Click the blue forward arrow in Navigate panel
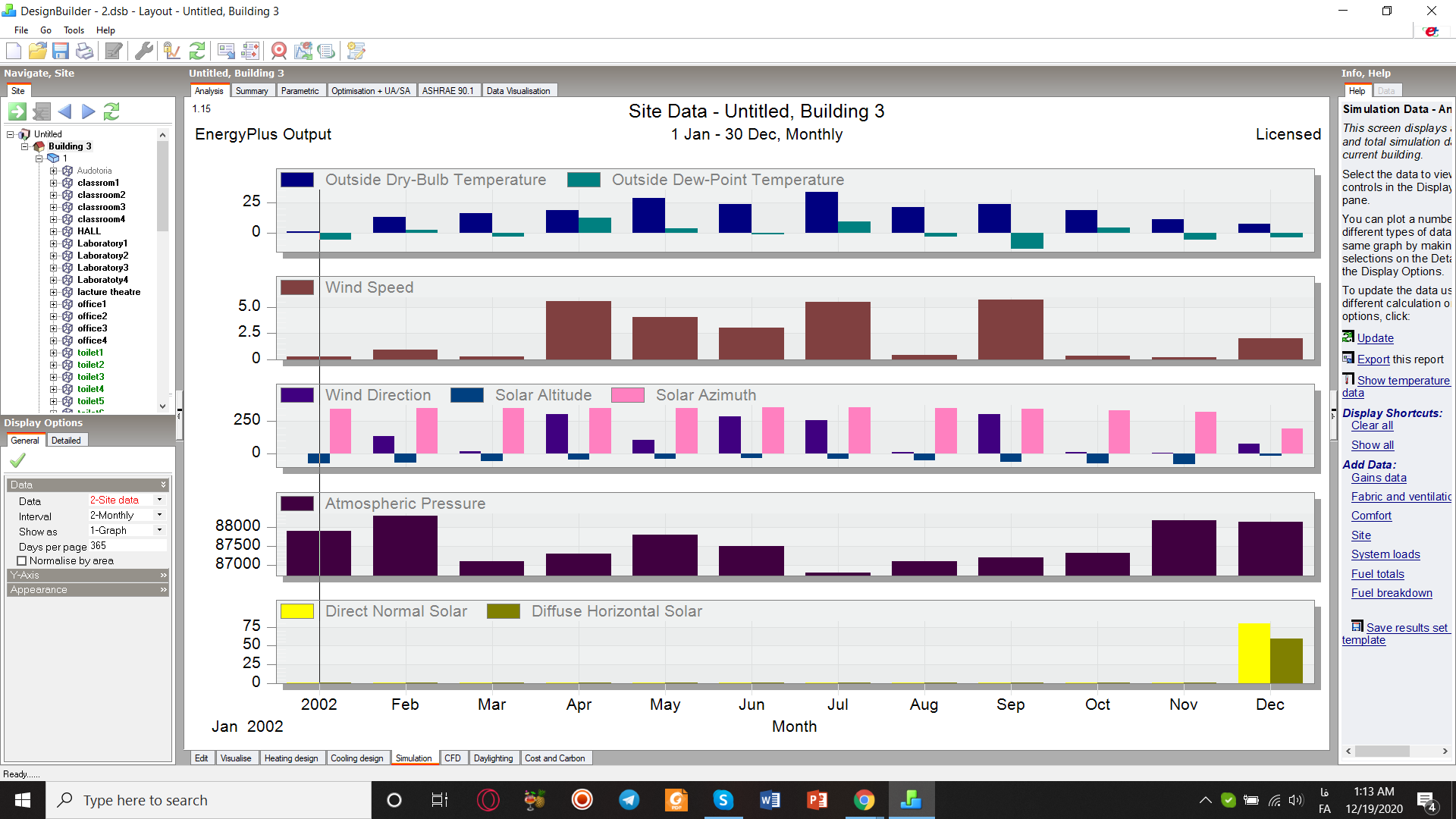The image size is (1456, 819). point(88,111)
